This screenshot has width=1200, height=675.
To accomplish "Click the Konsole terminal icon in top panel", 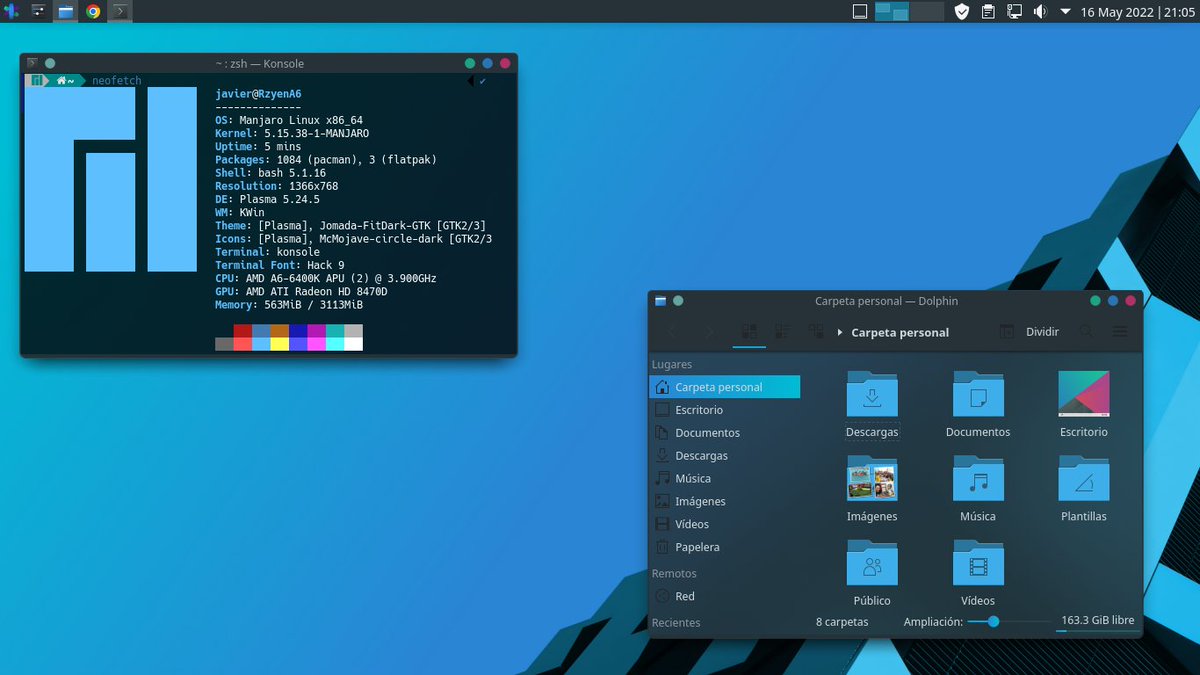I will [x=120, y=12].
